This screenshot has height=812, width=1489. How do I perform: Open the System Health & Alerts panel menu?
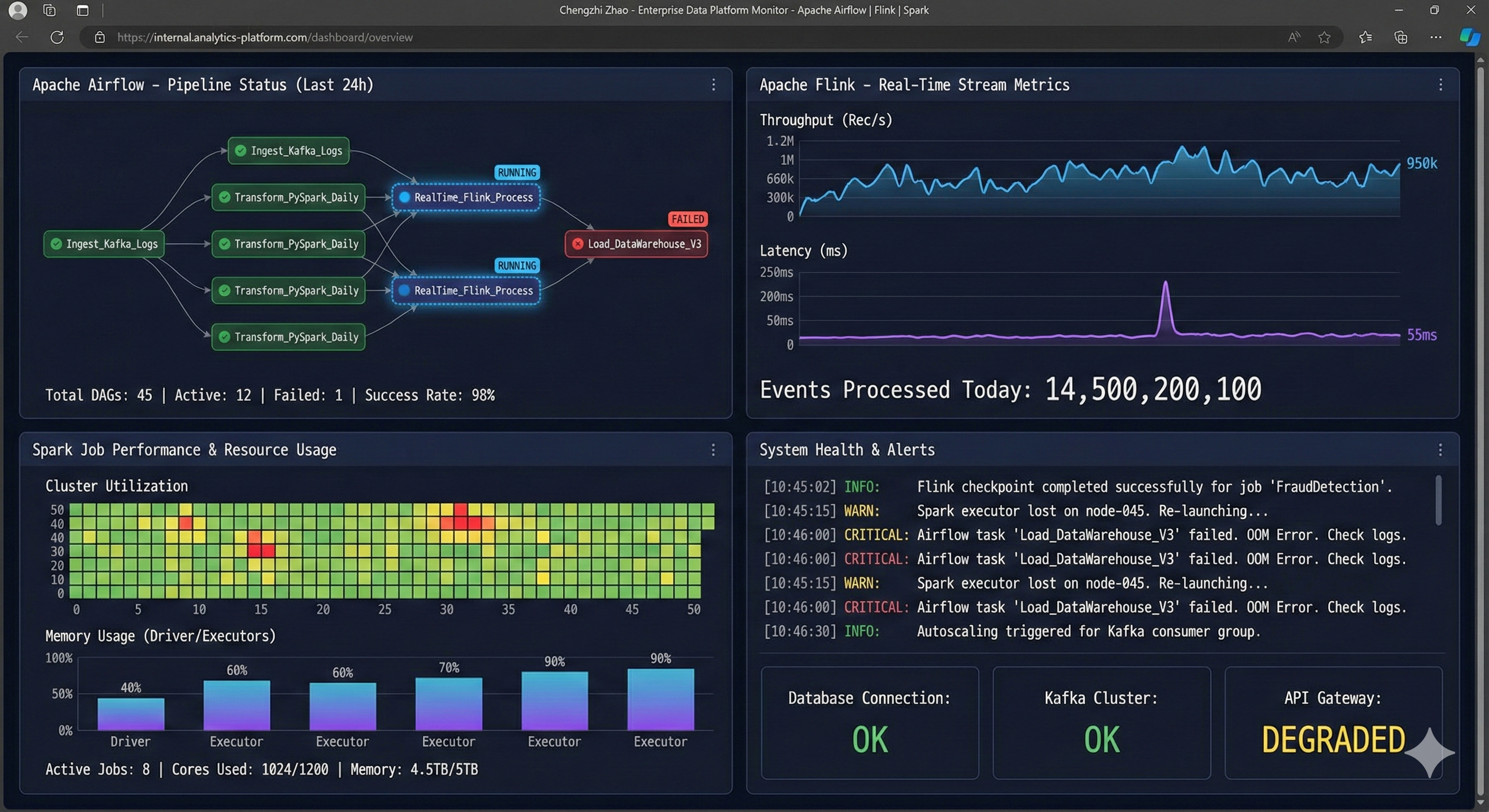(x=1440, y=450)
